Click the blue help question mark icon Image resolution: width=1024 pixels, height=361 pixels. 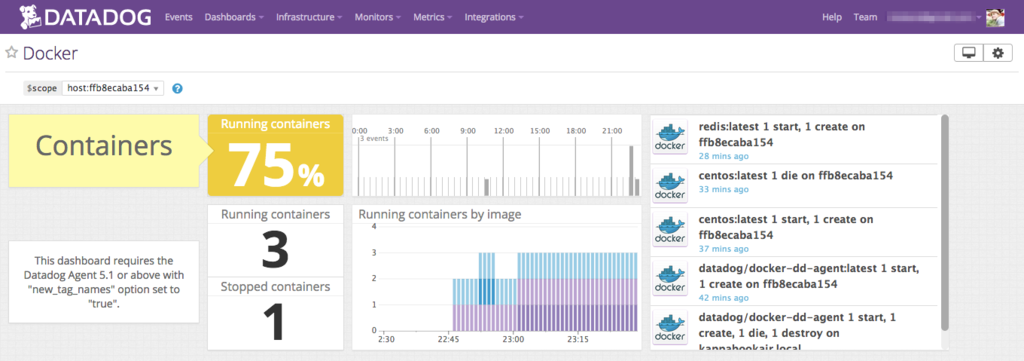tap(177, 88)
